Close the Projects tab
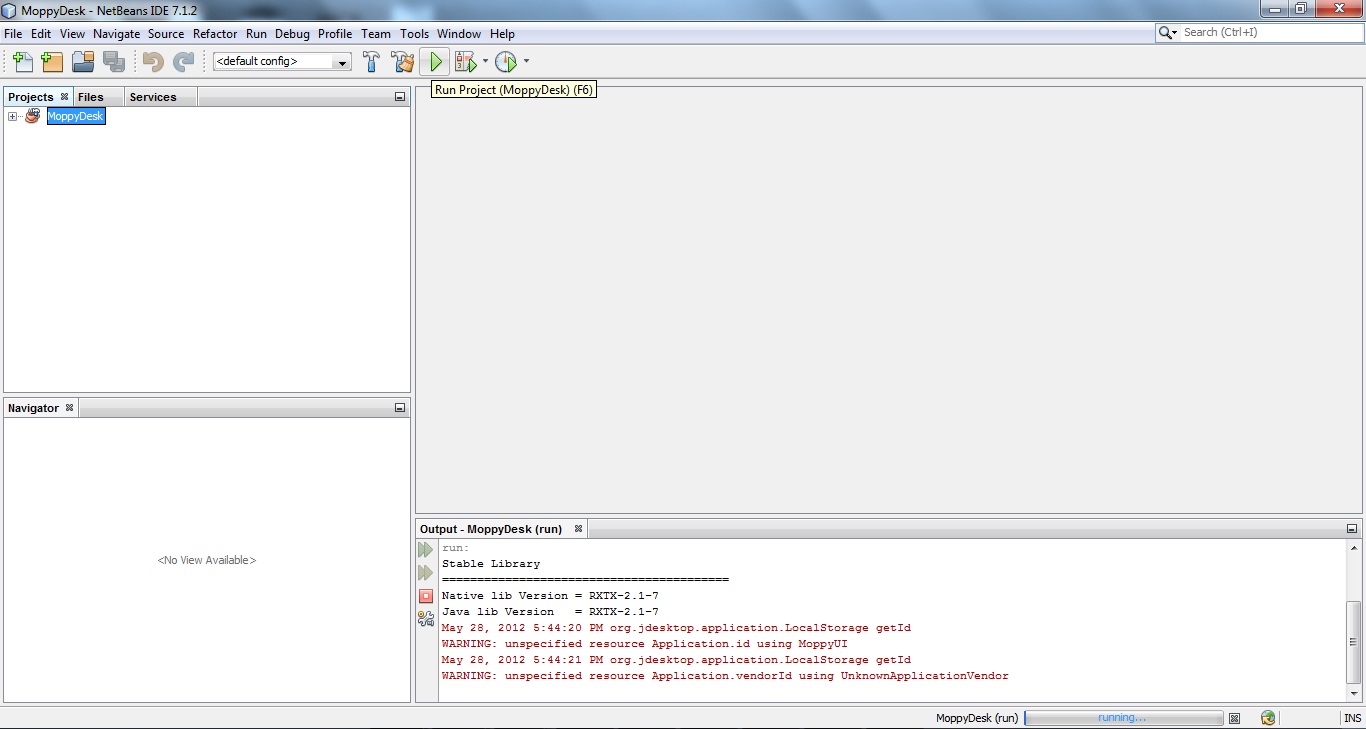The height and width of the screenshot is (729, 1366). click(x=64, y=96)
